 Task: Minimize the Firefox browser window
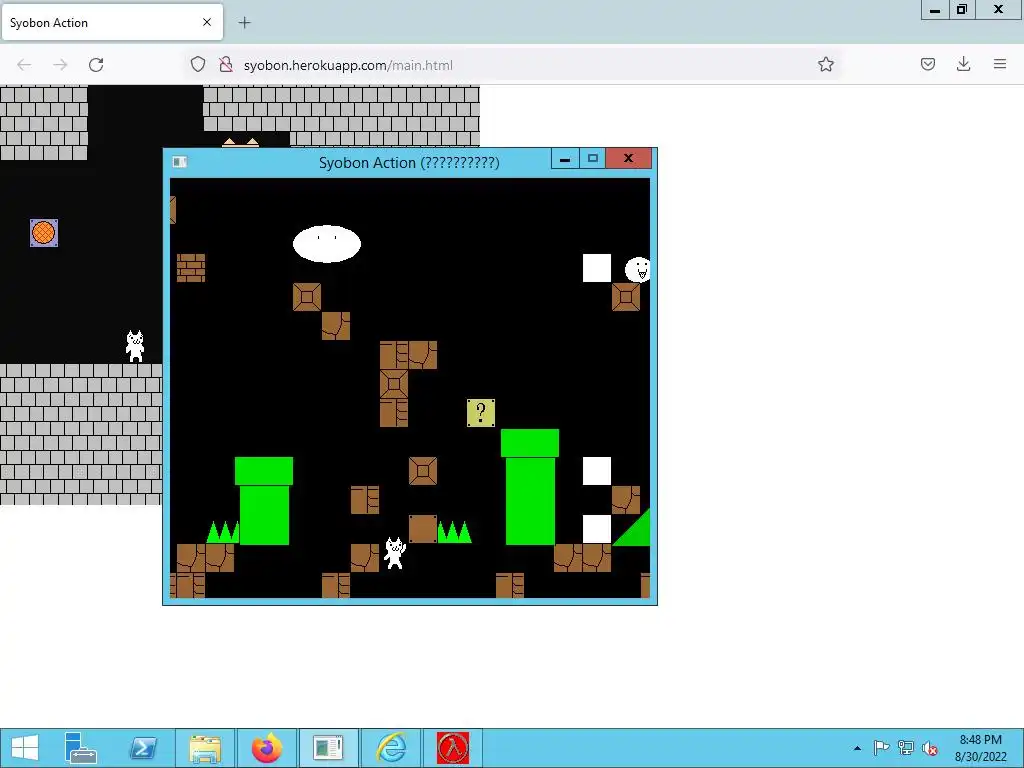[935, 10]
